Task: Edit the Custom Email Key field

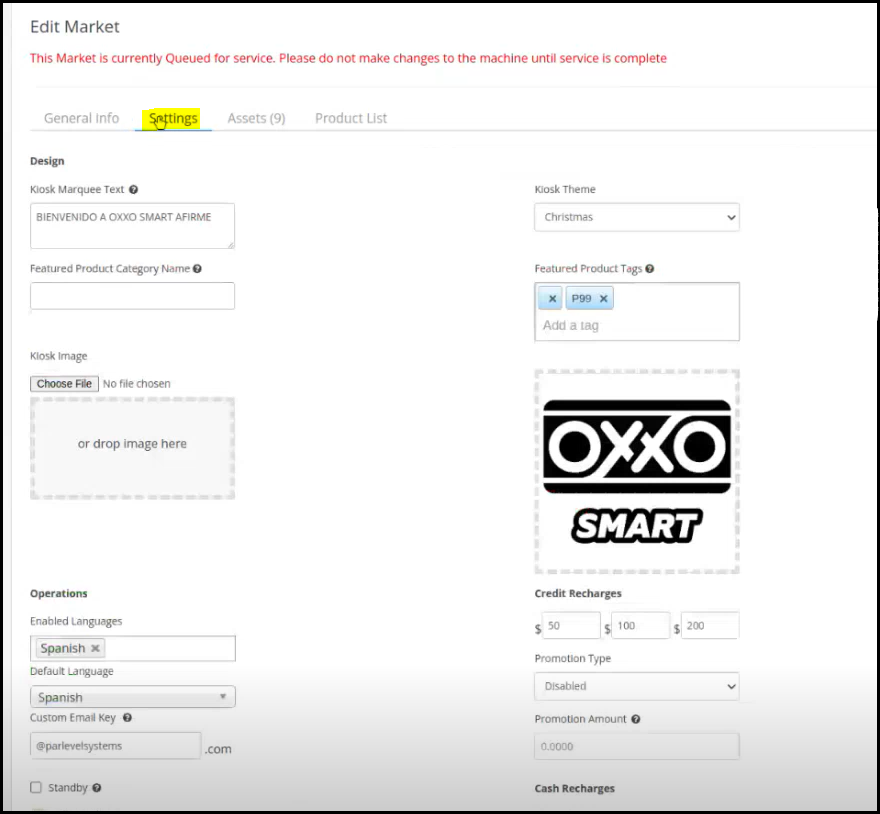Action: 116,746
